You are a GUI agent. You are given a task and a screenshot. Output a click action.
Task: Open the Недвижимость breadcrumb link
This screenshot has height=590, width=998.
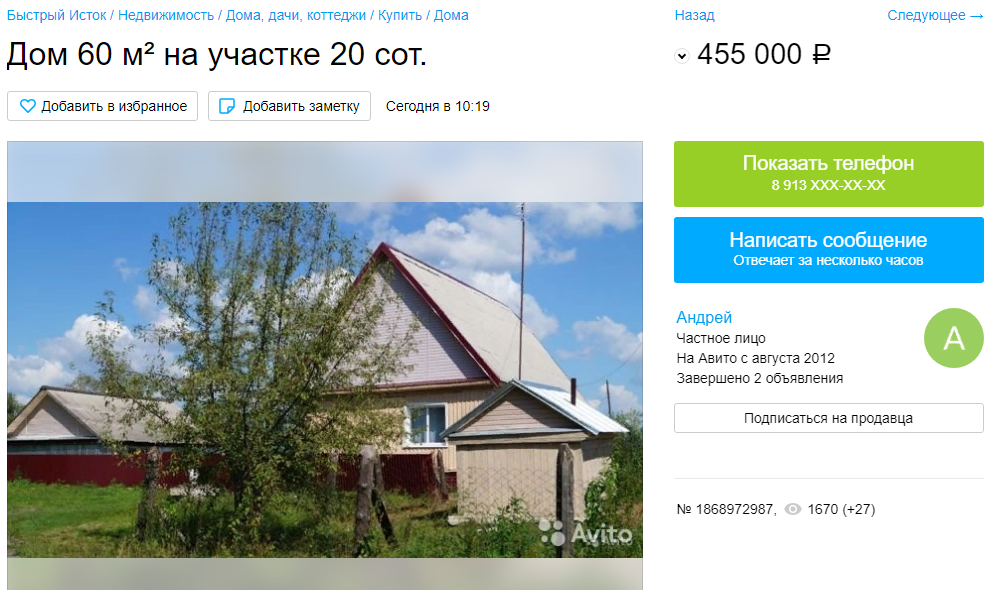coord(166,15)
